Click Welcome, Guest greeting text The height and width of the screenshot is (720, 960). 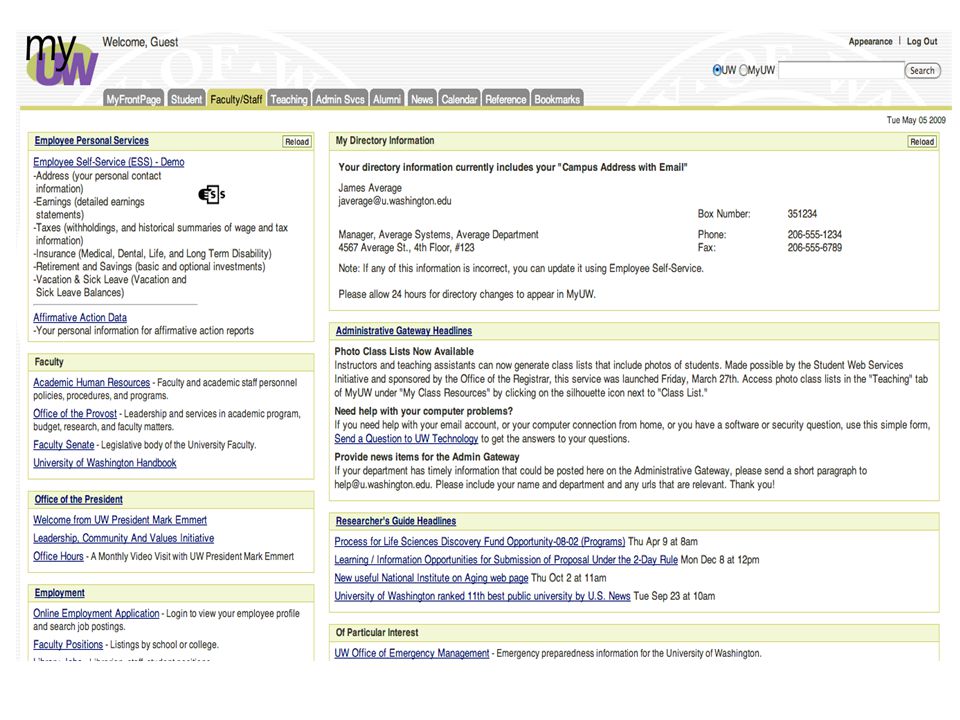coord(140,42)
